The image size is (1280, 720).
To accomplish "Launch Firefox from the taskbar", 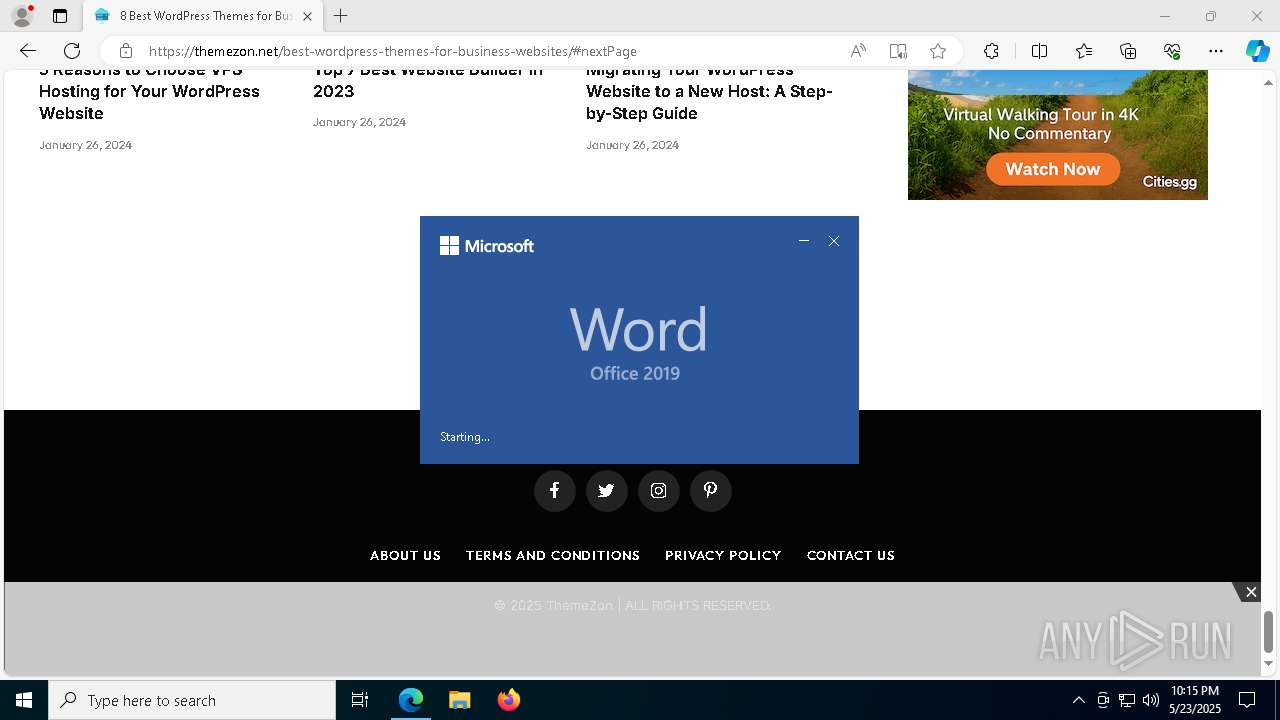I will (508, 700).
